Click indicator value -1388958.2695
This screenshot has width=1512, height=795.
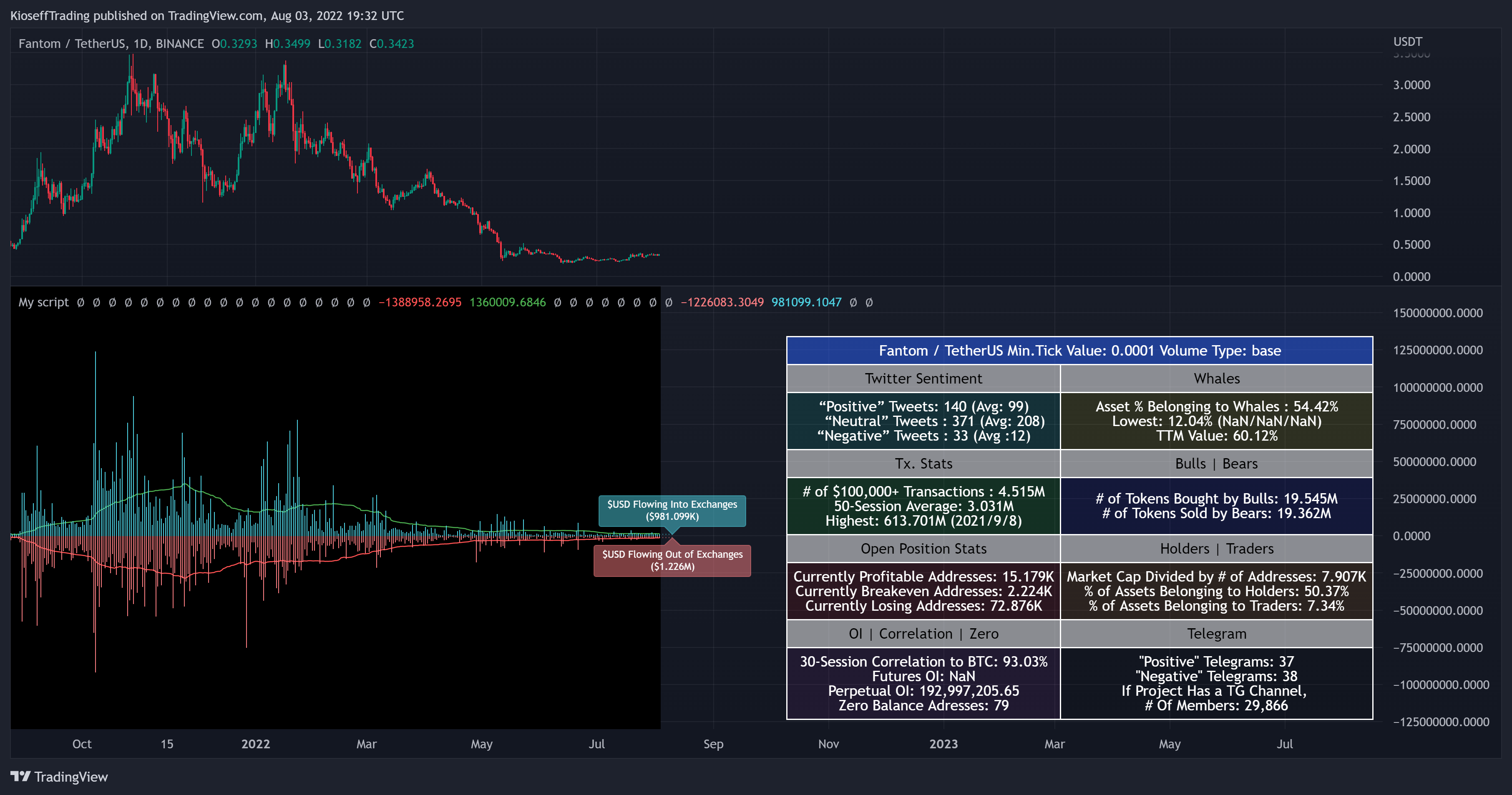[420, 302]
